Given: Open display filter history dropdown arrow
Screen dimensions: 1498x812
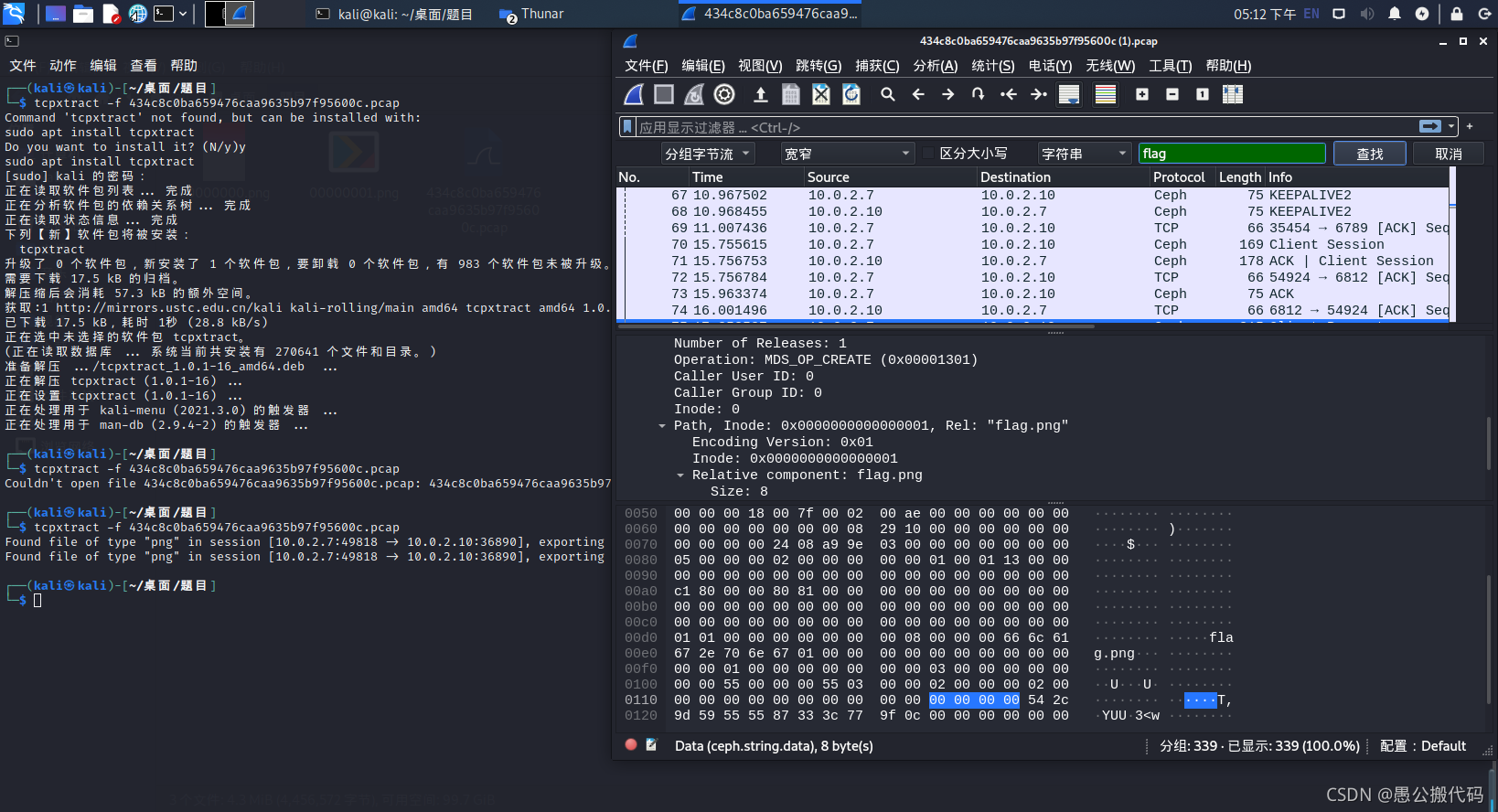Looking at the screenshot, I should (x=1451, y=126).
